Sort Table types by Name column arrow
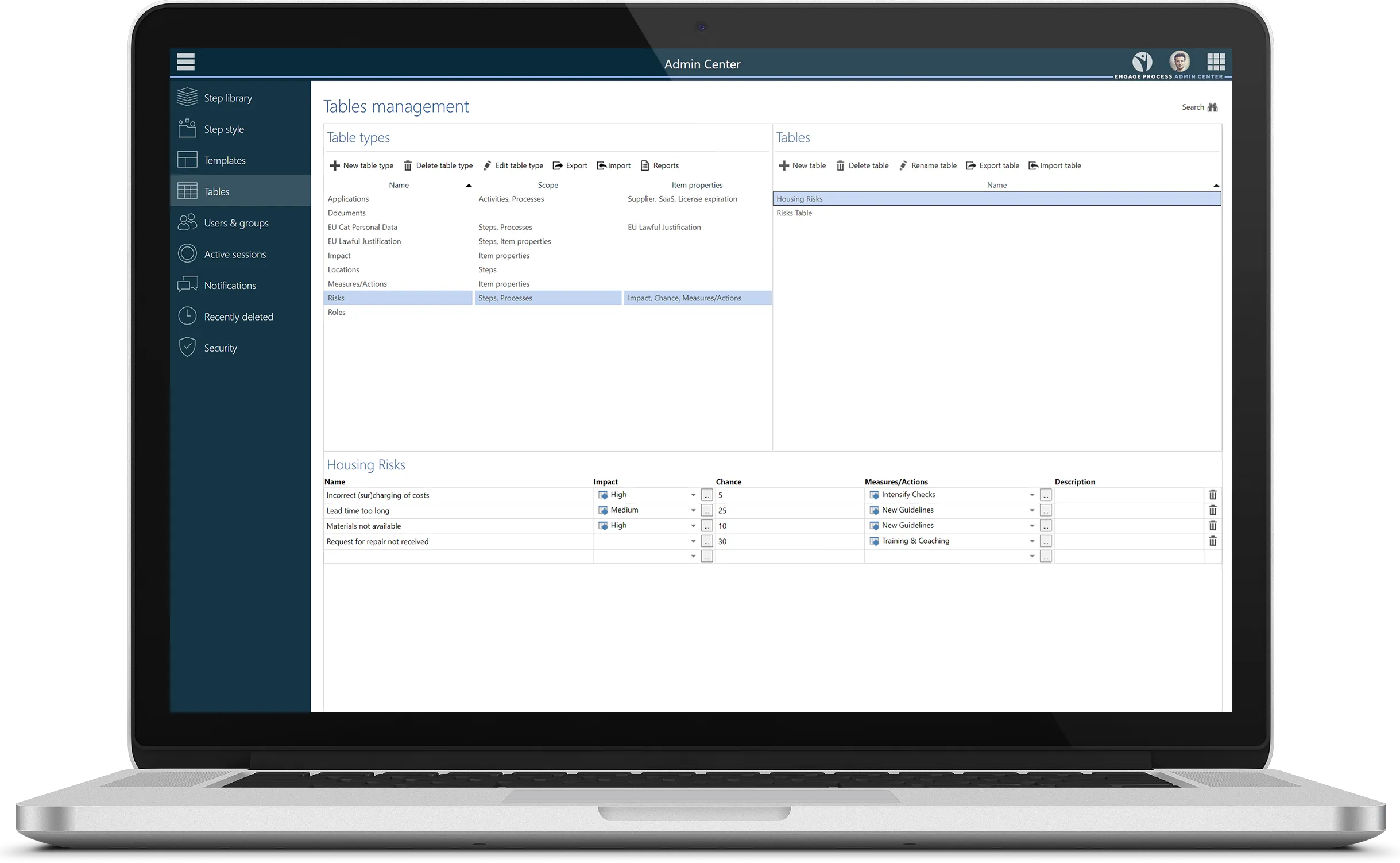This screenshot has width=1400, height=863. (469, 185)
